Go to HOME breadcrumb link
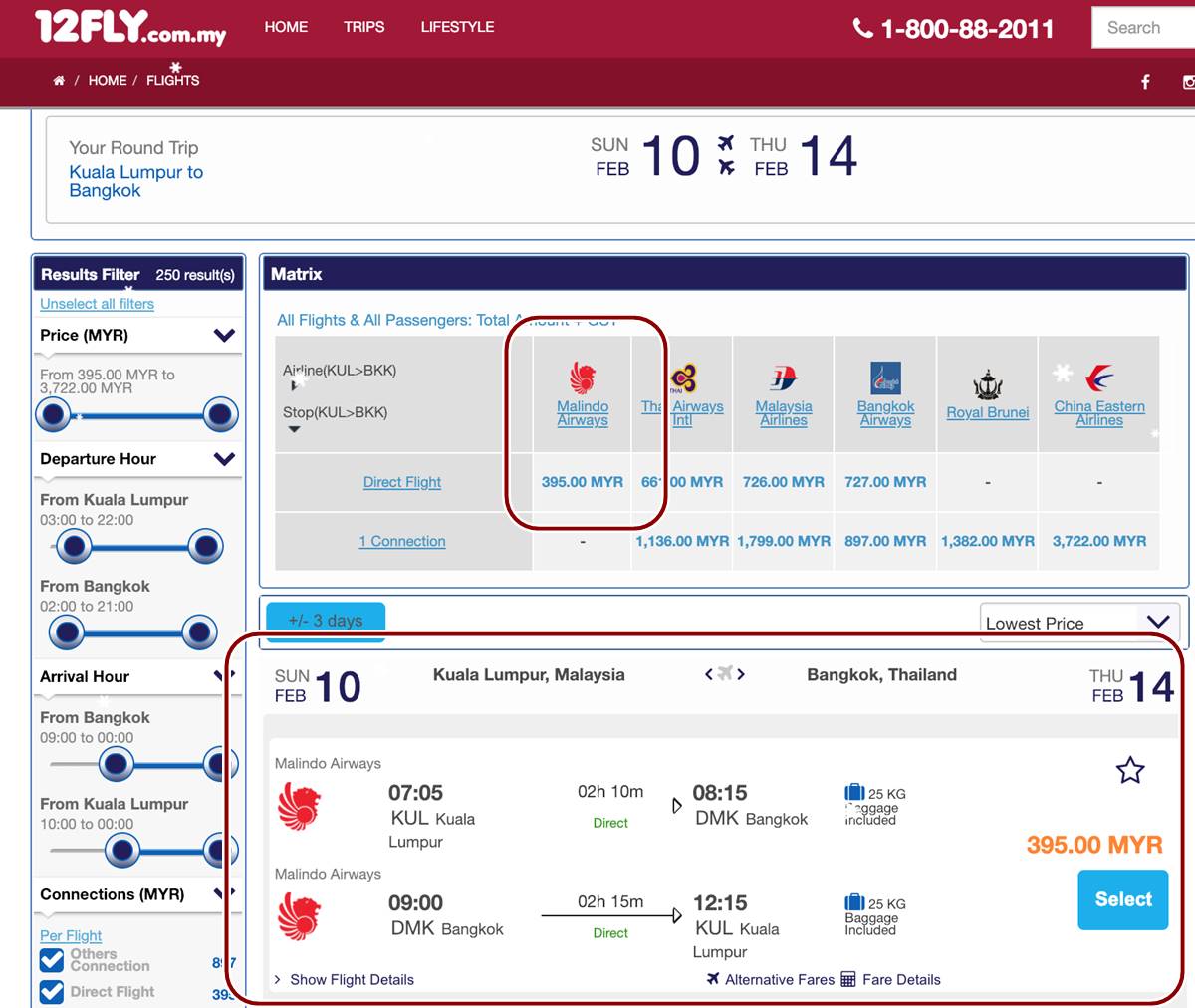Viewport: 1195px width, 1008px height. 107,81
